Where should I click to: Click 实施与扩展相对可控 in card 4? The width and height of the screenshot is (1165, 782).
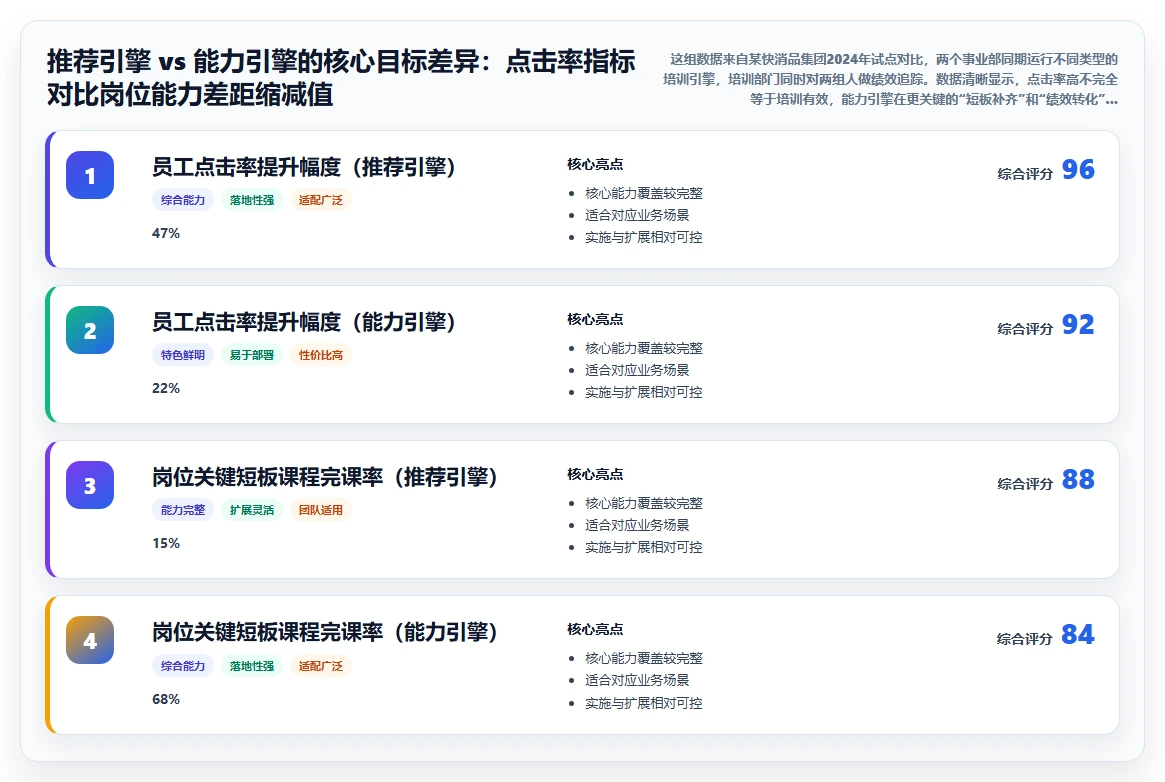pos(643,703)
